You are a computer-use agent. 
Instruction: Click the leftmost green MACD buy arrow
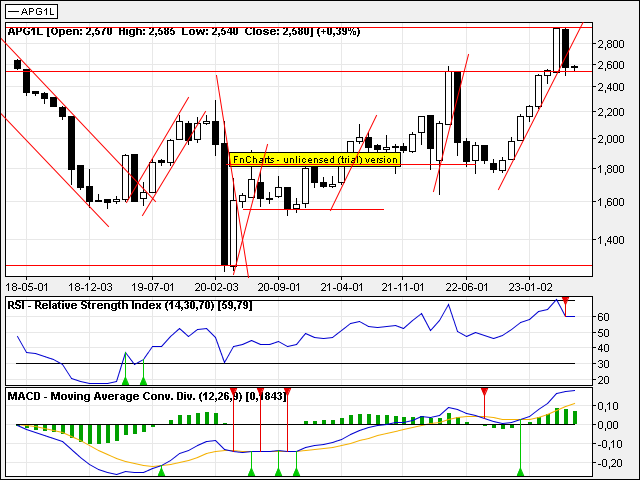(x=161, y=472)
